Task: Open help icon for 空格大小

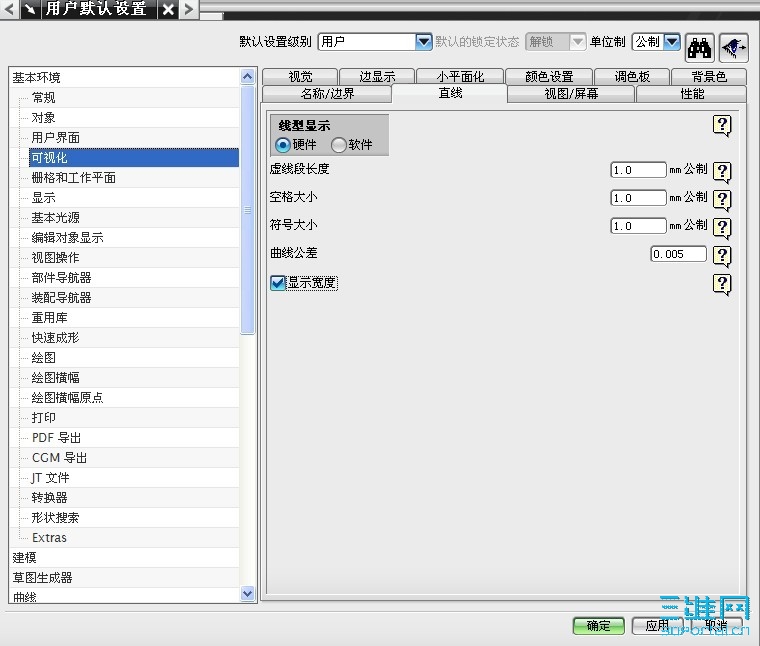Action: tap(722, 200)
